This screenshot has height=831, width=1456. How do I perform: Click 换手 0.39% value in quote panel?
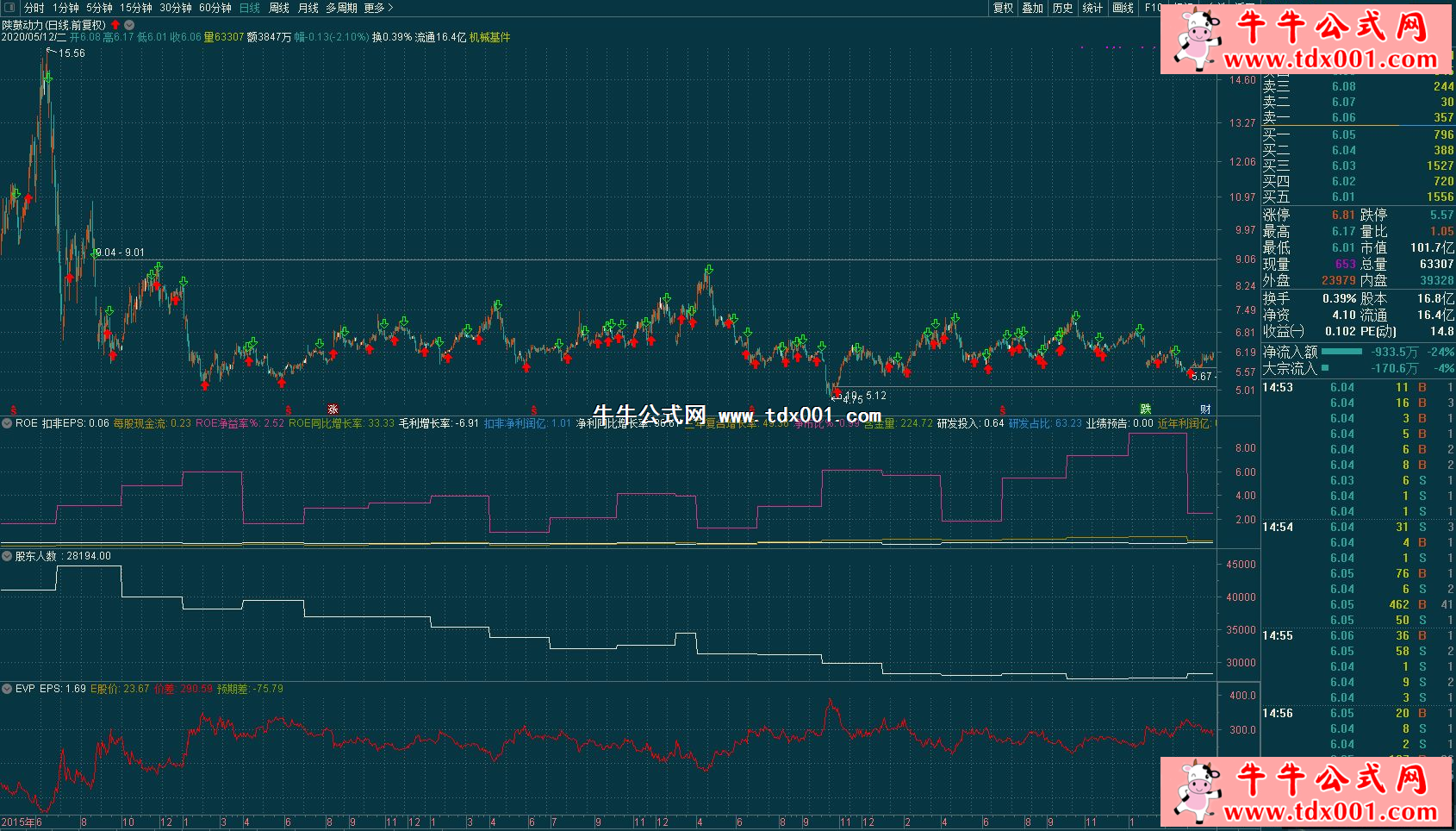1340,298
